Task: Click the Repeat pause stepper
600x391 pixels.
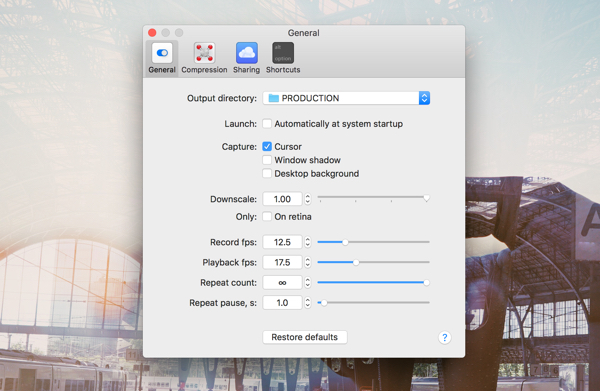Action: [308, 303]
